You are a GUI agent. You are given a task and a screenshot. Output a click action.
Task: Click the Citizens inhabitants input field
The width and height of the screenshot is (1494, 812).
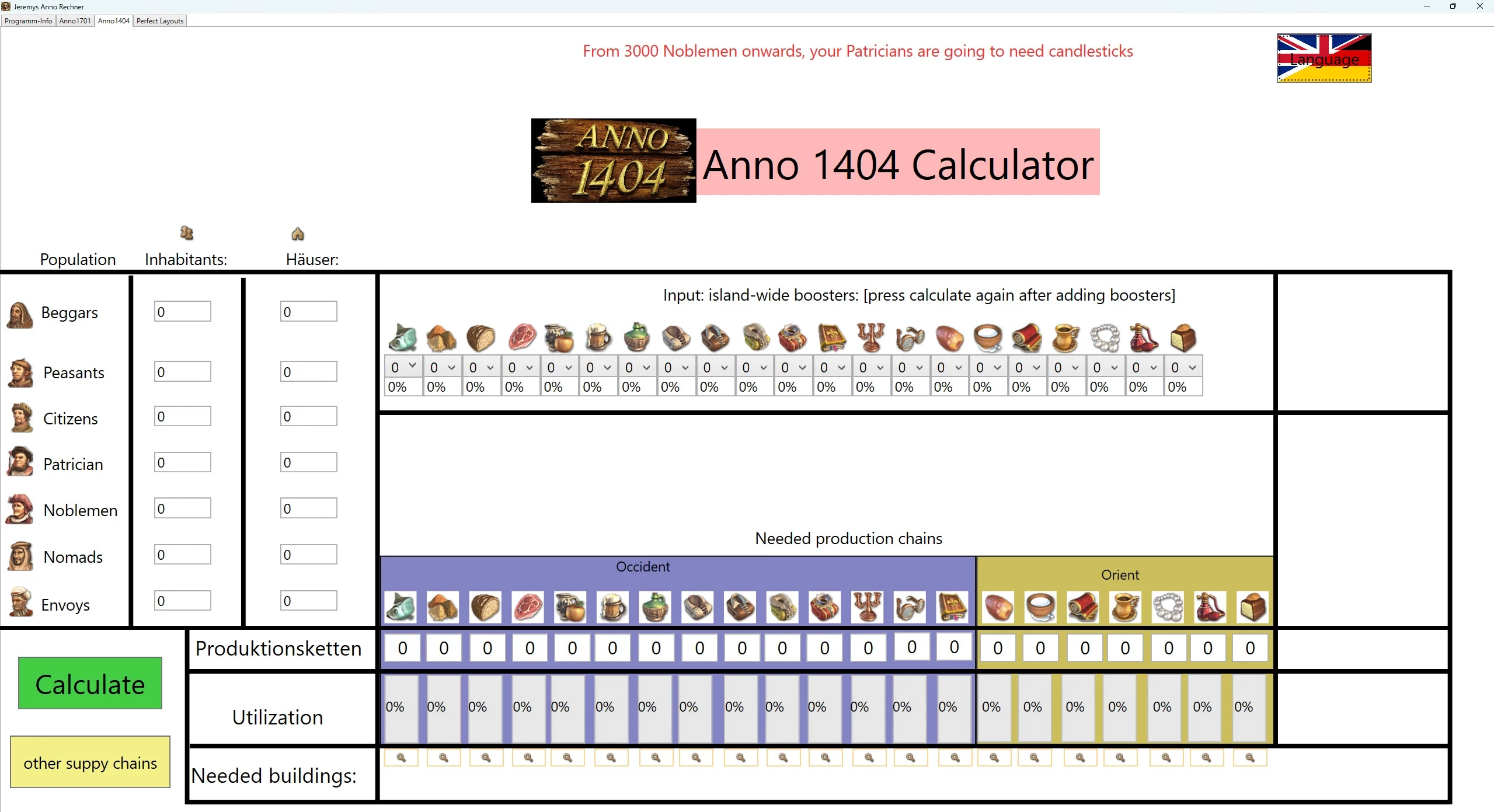click(x=183, y=416)
